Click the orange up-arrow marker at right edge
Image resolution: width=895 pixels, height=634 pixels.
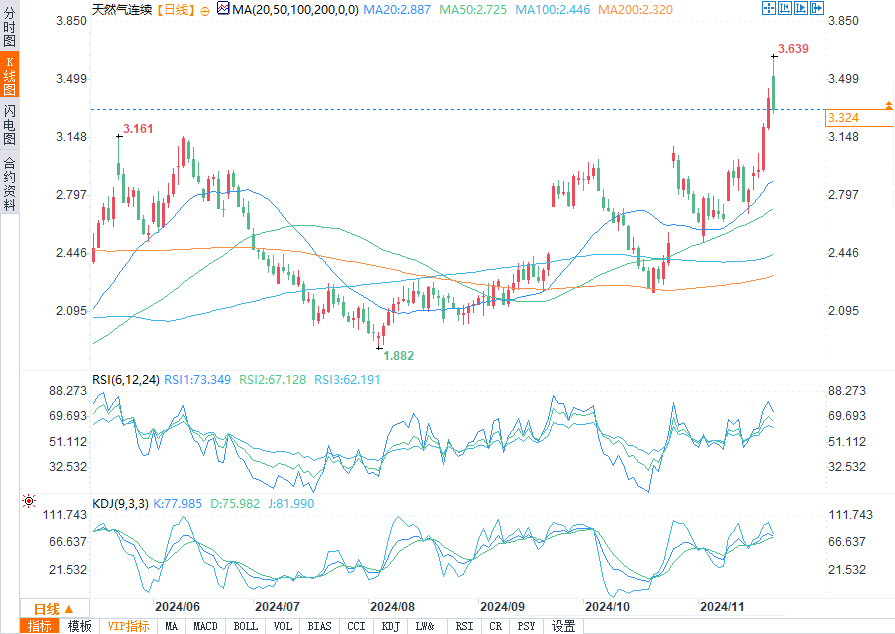(x=887, y=105)
